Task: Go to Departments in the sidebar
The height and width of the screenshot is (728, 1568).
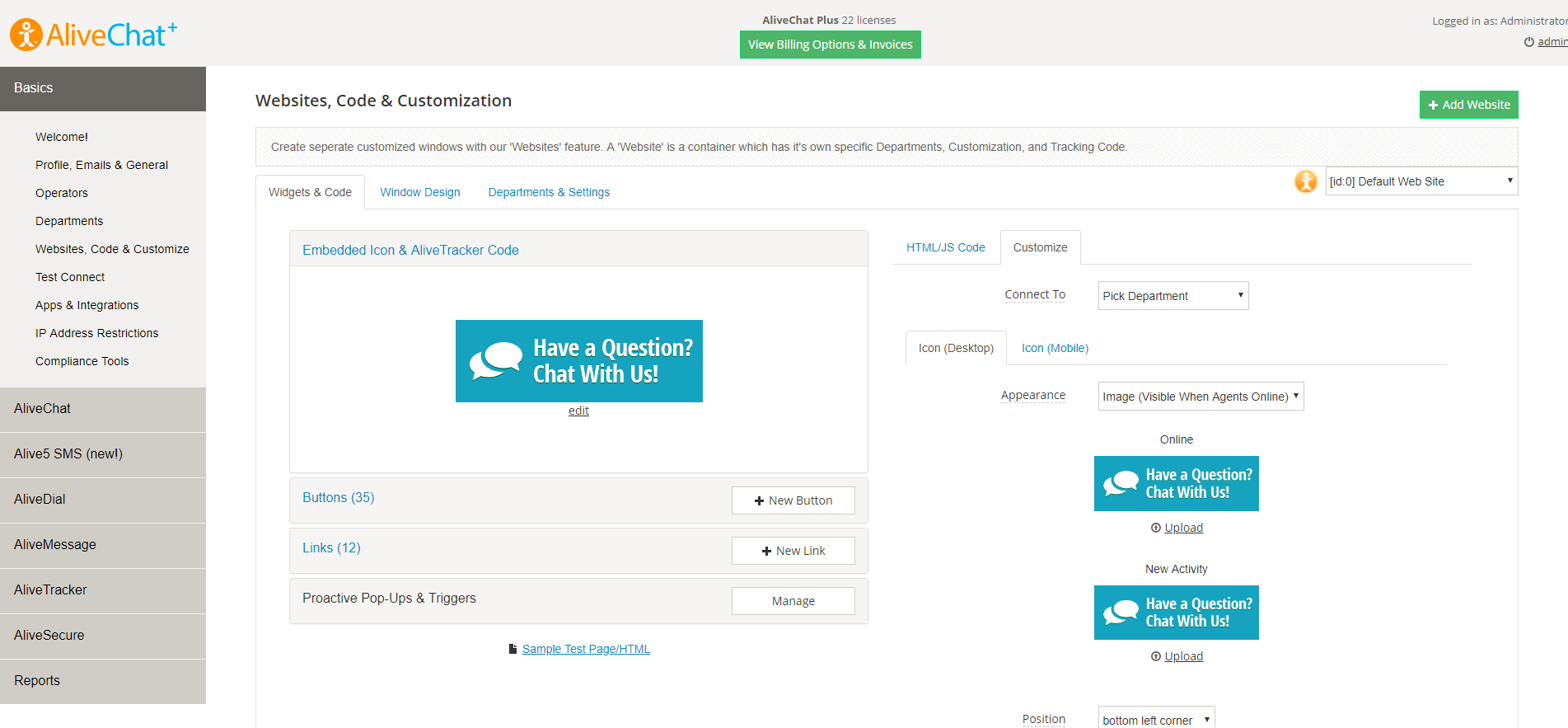Action: pyautogui.click(x=69, y=221)
